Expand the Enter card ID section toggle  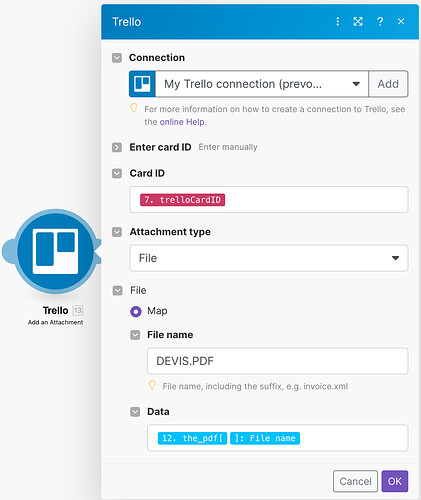[x=117, y=147]
